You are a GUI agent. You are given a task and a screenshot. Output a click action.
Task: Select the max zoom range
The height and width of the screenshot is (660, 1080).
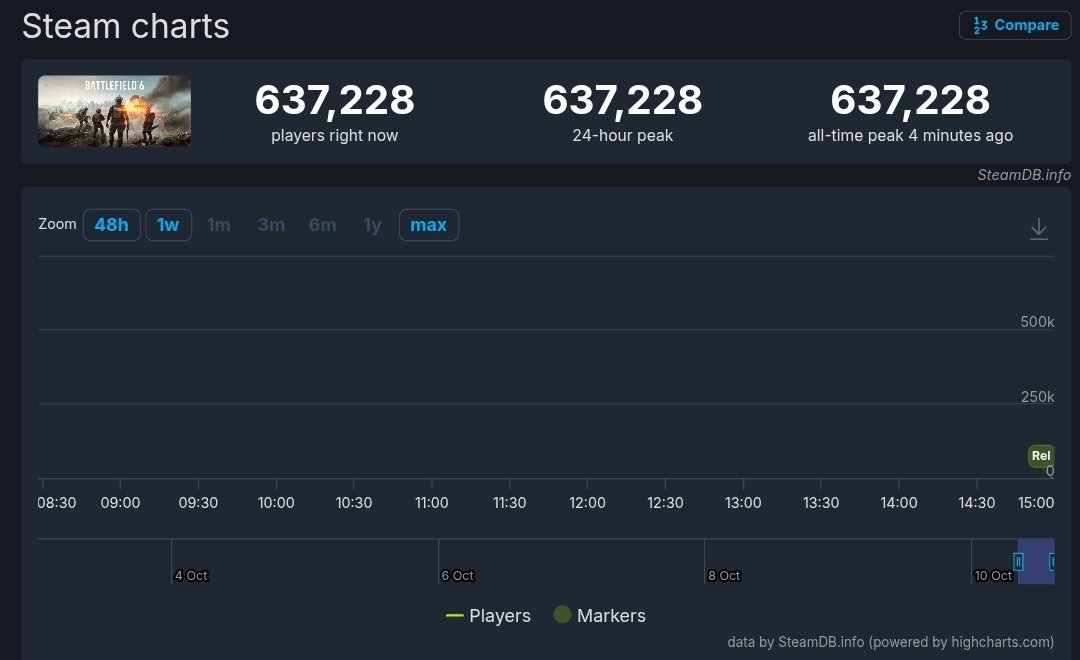click(428, 225)
